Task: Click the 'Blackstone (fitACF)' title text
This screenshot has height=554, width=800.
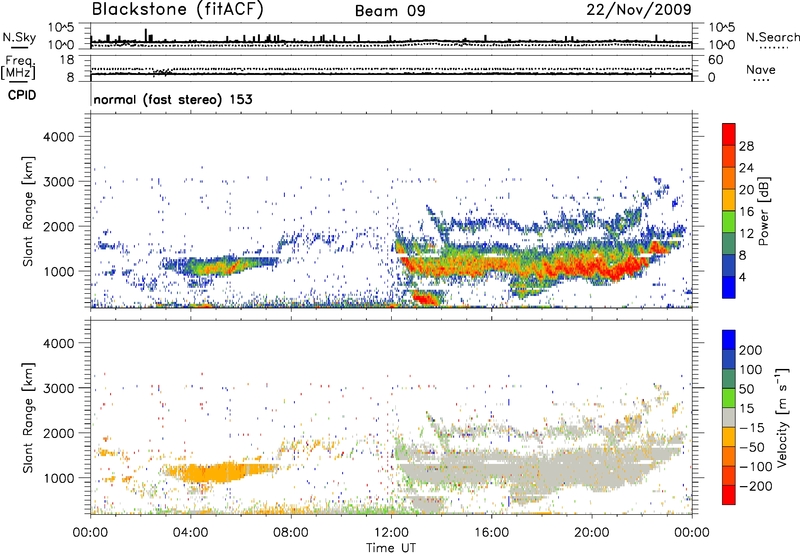Action: point(177,10)
